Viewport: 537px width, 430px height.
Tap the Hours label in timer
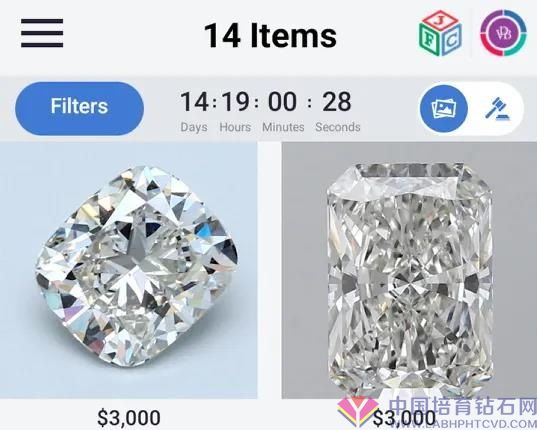coord(235,127)
